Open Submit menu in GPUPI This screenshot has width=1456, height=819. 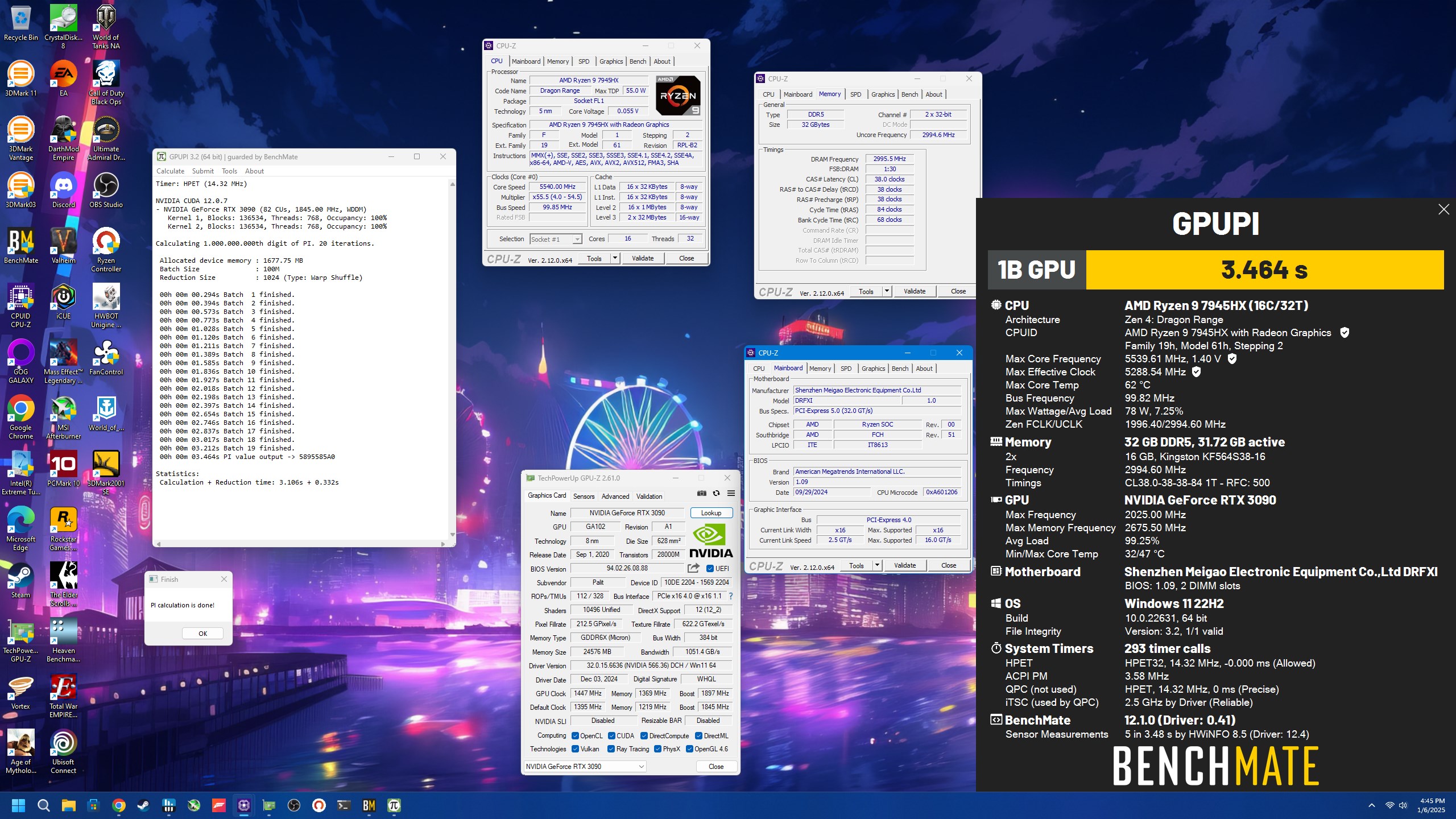click(202, 171)
